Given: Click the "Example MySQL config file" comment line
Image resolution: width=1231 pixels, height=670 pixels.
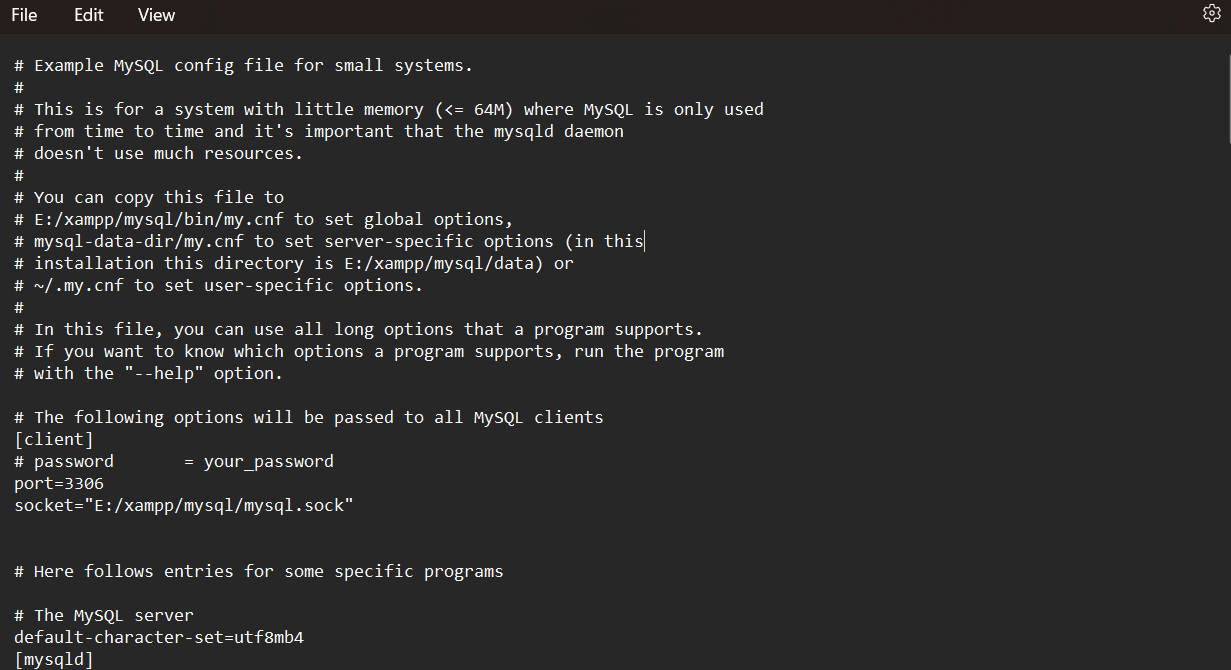Looking at the screenshot, I should point(243,65).
